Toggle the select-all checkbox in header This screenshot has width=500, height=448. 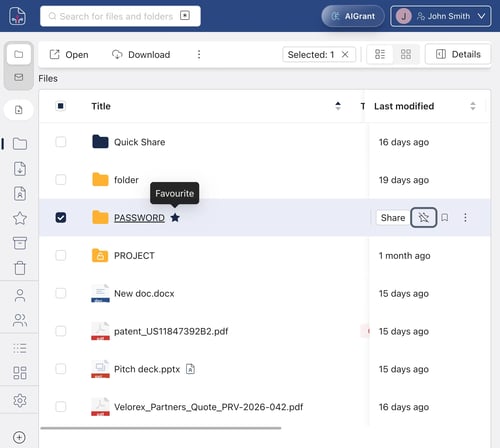60,106
